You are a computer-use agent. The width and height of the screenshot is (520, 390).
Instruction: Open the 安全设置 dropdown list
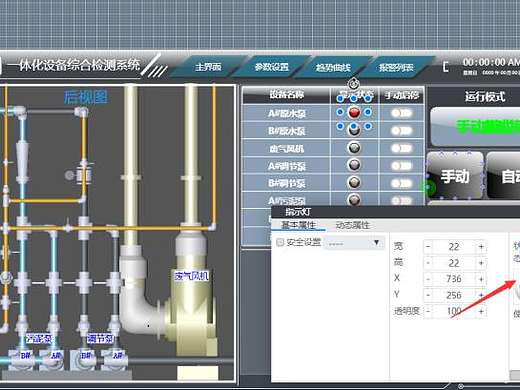pyautogui.click(x=354, y=243)
